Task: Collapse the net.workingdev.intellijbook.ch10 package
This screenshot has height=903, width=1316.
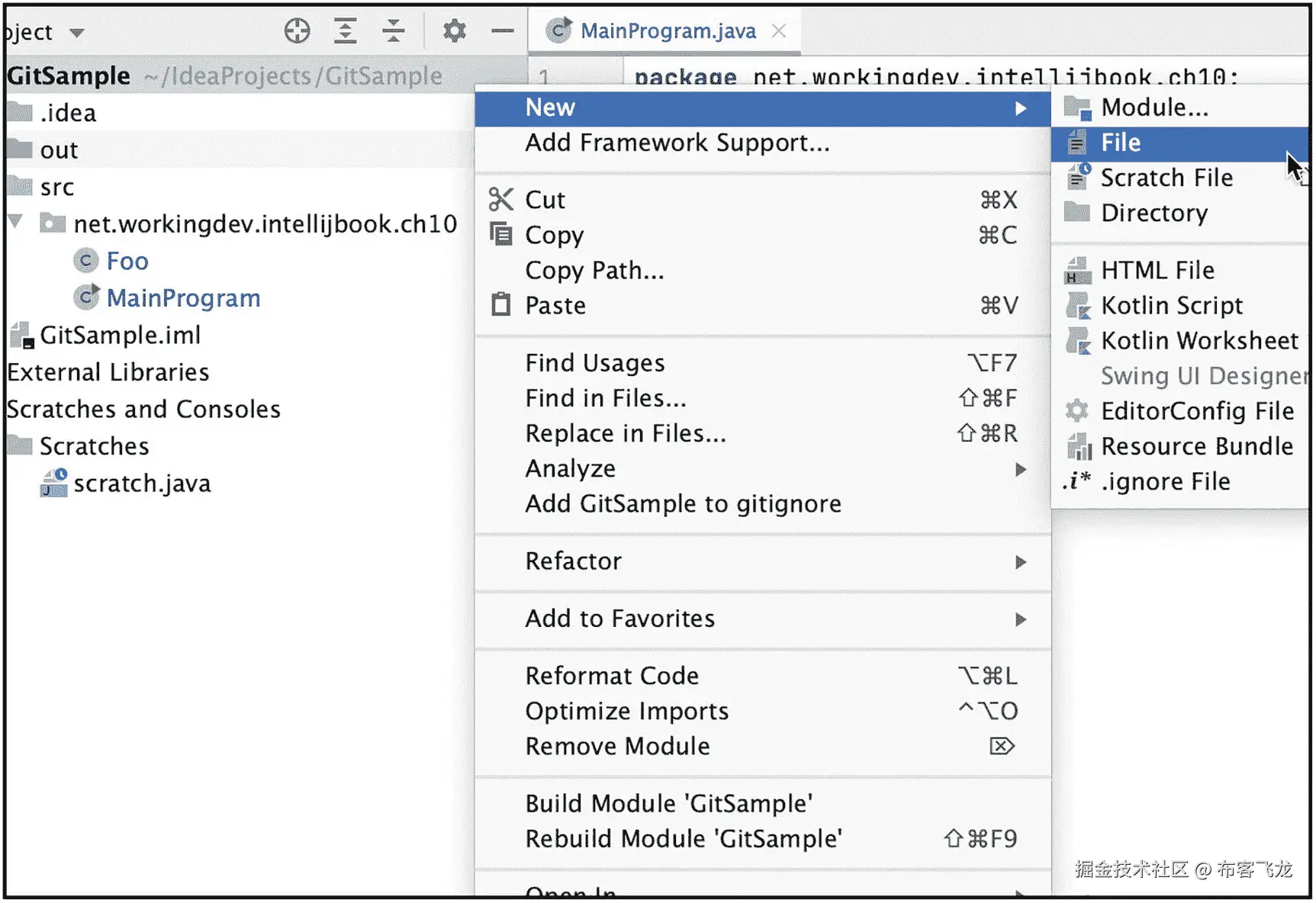Action: pyautogui.click(x=14, y=222)
